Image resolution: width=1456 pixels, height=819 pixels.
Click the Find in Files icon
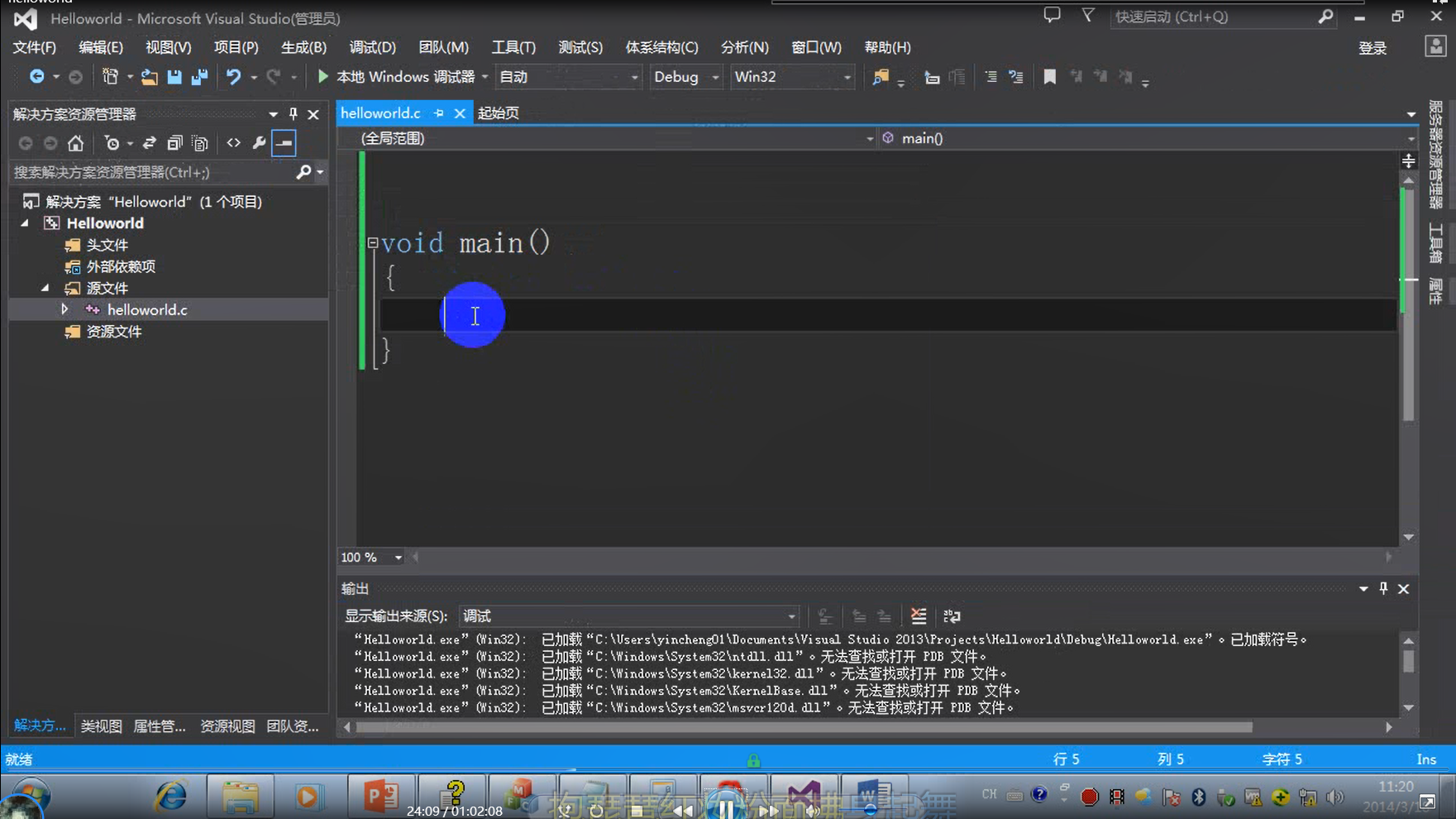880,76
